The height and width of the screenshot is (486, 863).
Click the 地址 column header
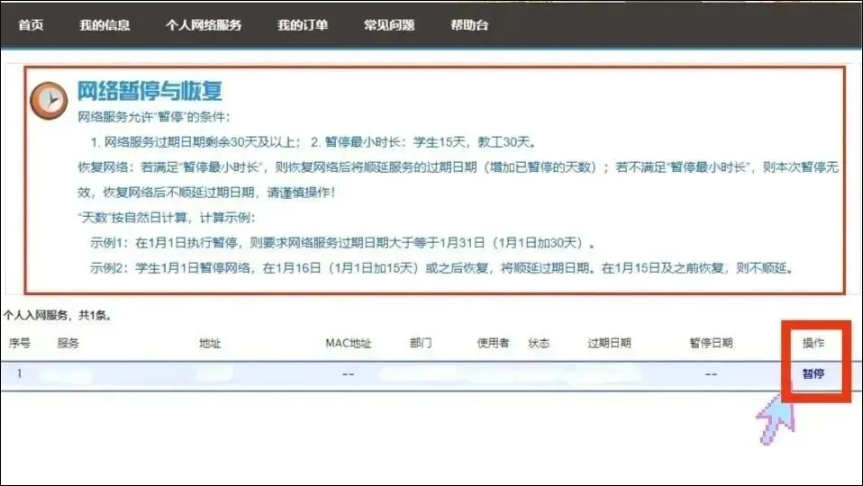pyautogui.click(x=210, y=343)
